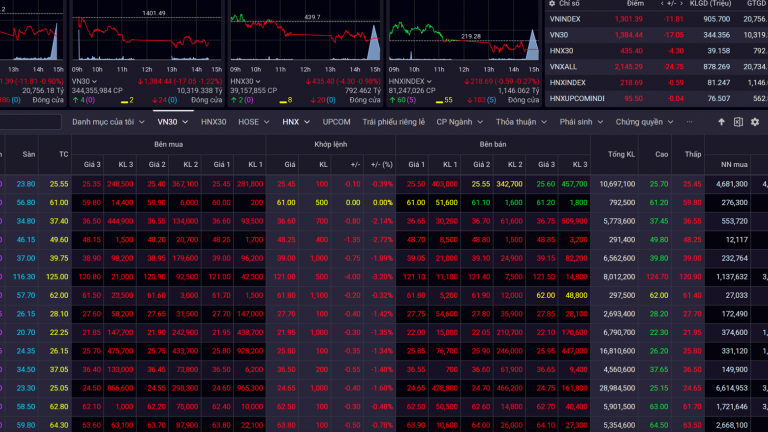Sort by Tổng KL column header
Viewport: 768px width, 432px height.
click(x=621, y=154)
